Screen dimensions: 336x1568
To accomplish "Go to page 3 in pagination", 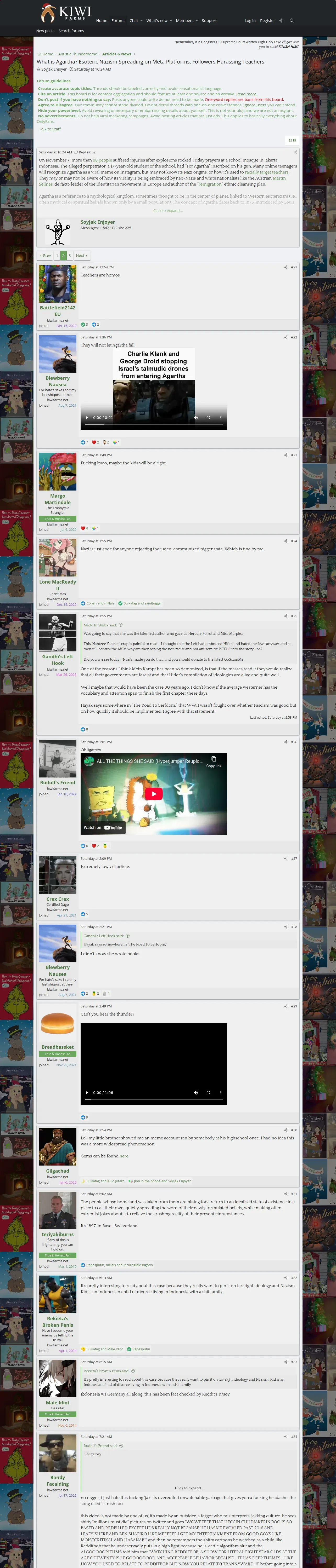I will [x=70, y=256].
